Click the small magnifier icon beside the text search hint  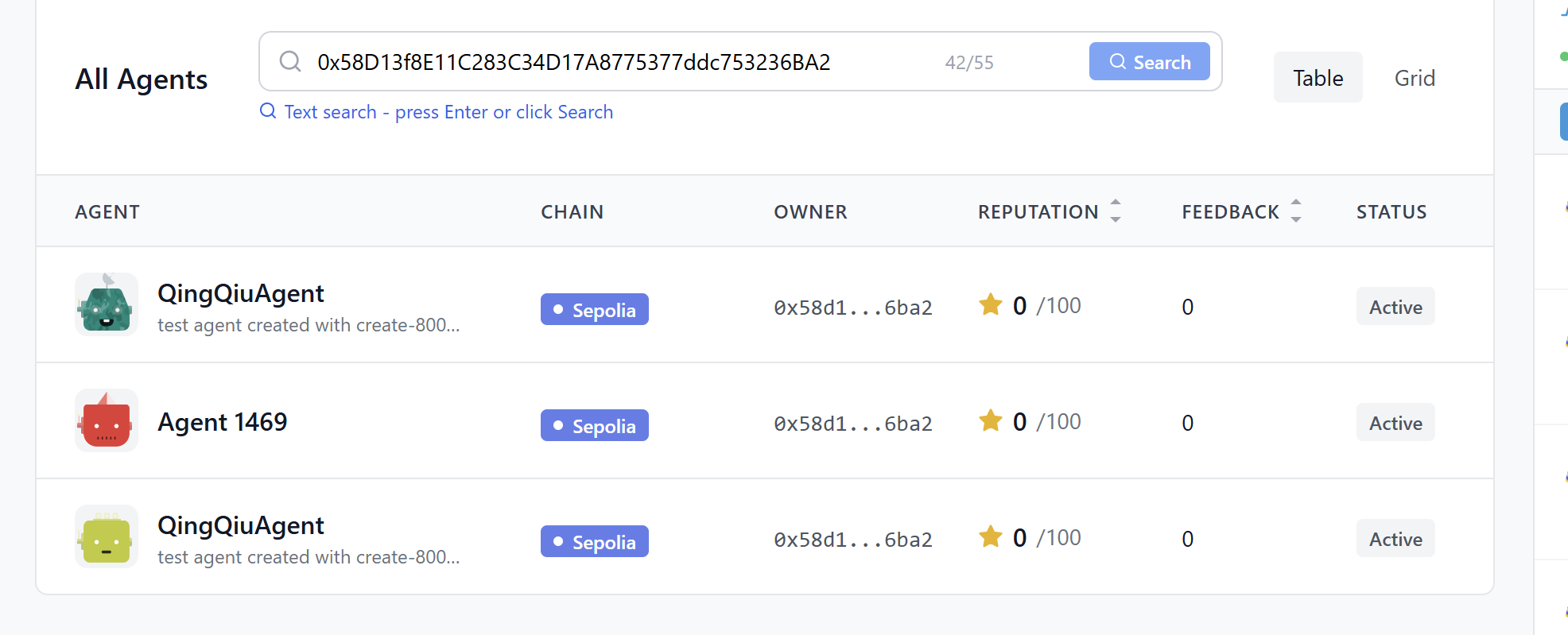point(268,111)
